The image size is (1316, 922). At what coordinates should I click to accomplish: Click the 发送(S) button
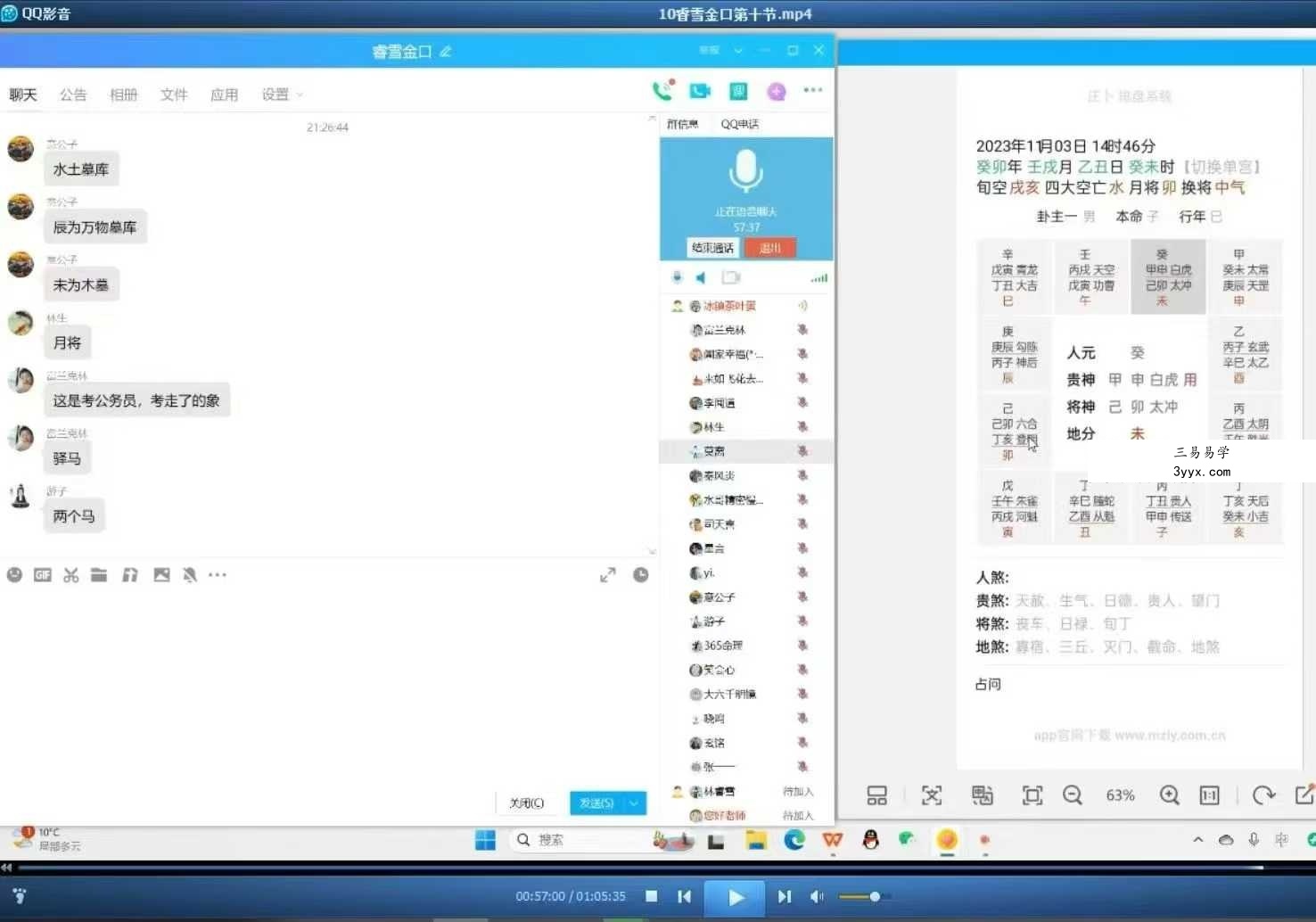pyautogui.click(x=596, y=803)
